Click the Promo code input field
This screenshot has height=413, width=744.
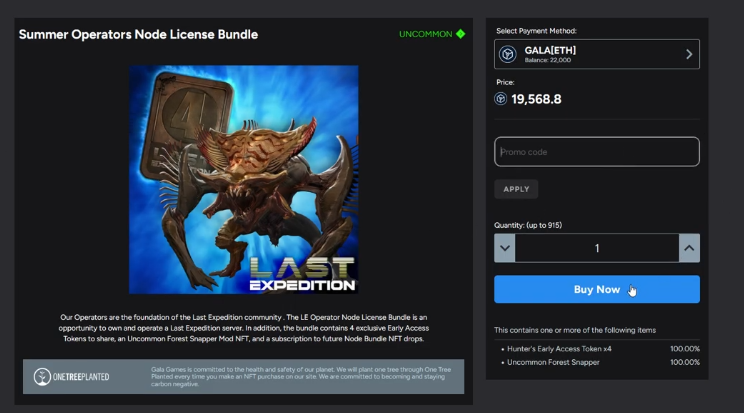coord(596,151)
